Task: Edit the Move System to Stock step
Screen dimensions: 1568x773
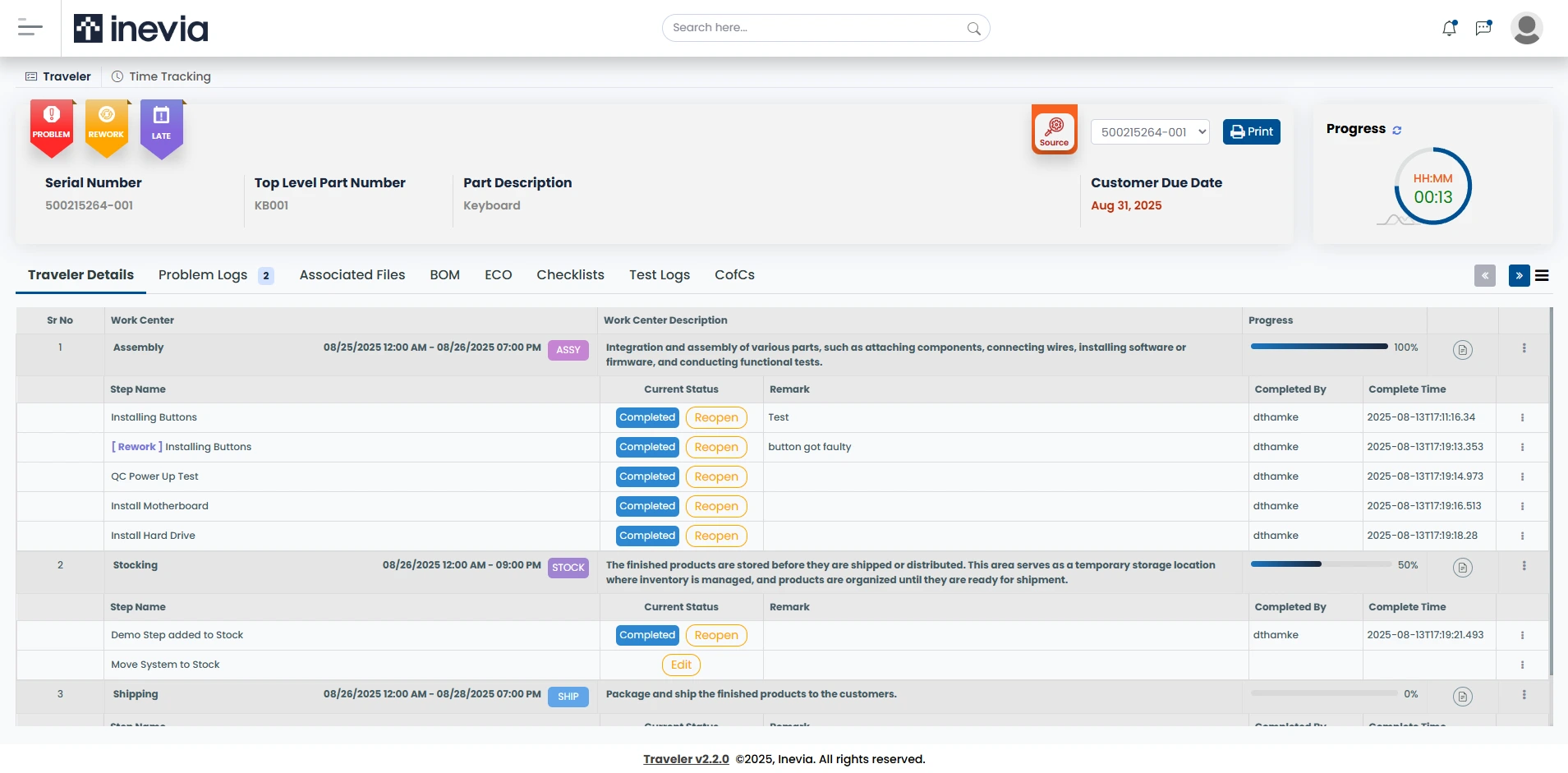Action: point(681,665)
